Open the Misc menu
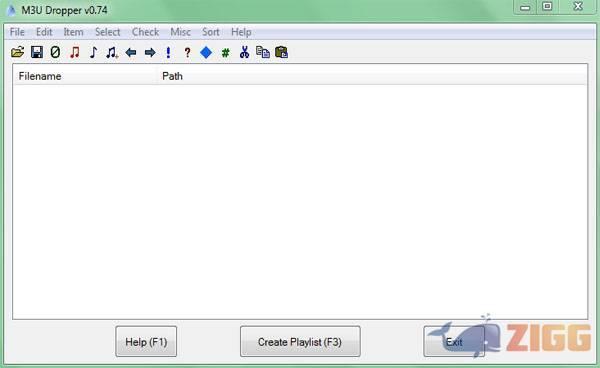 (x=181, y=32)
